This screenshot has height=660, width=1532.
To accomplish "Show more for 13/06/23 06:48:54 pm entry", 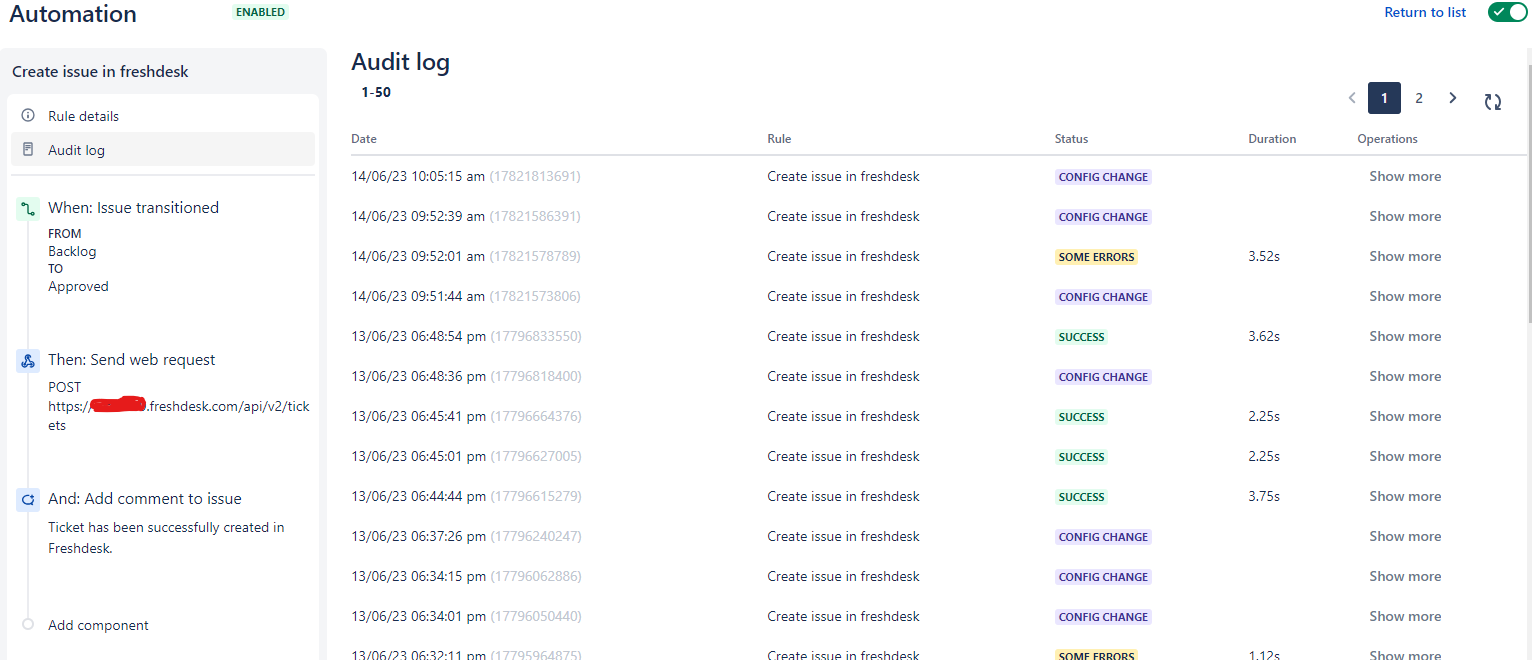I will coord(1405,336).
